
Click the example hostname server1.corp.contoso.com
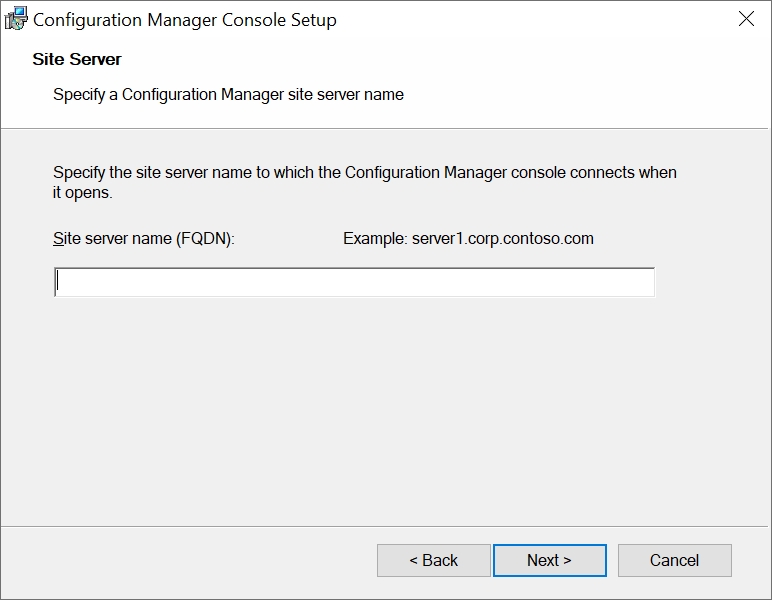(x=502, y=239)
